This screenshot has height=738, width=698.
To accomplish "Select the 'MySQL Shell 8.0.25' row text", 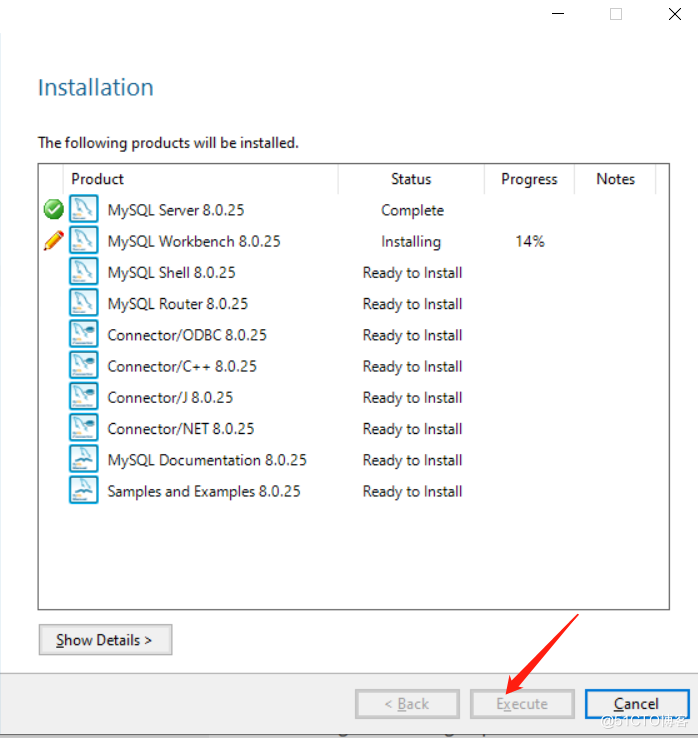I will click(171, 273).
